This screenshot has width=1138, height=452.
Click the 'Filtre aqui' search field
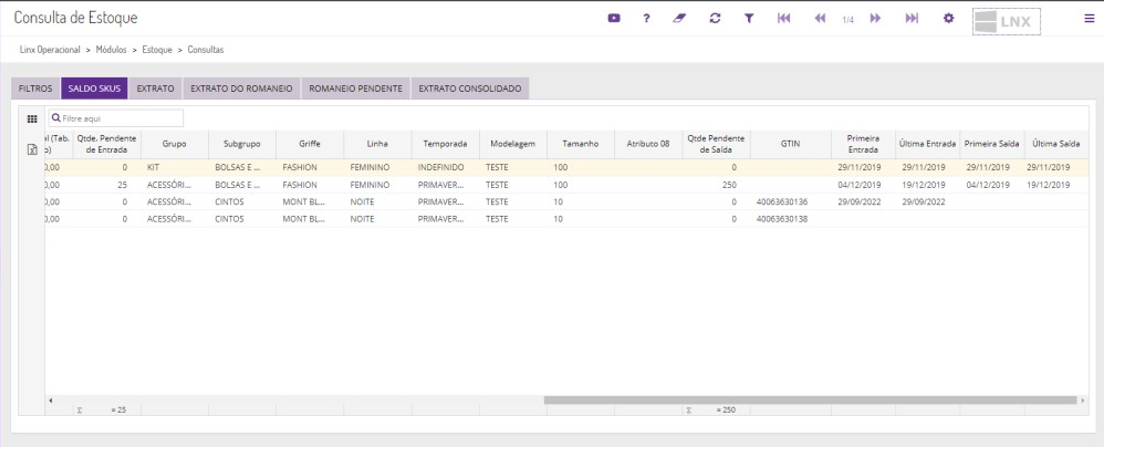(121, 118)
